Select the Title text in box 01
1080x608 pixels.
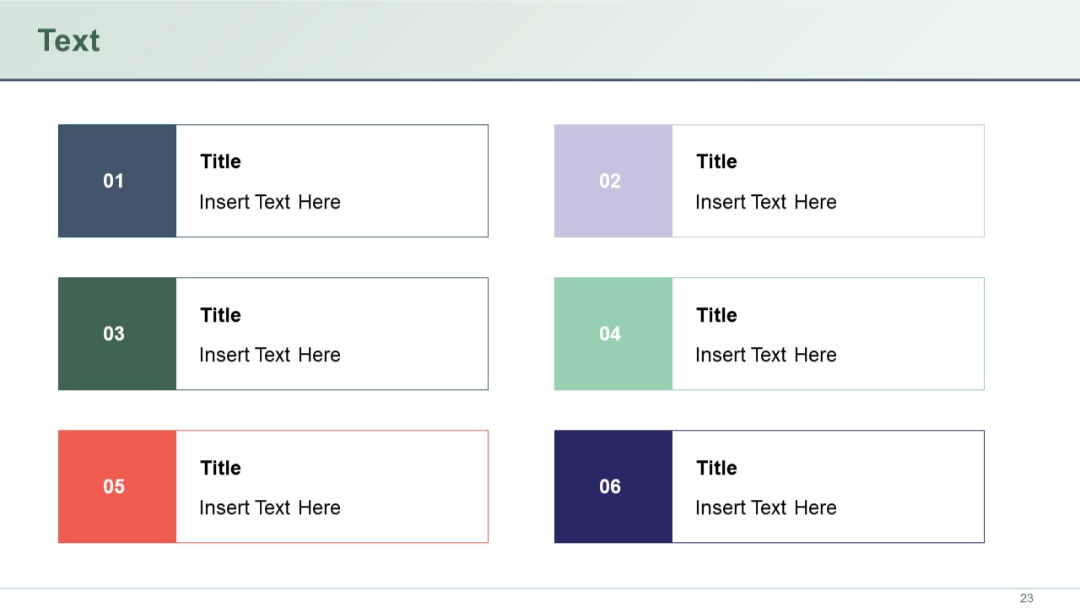[219, 161]
